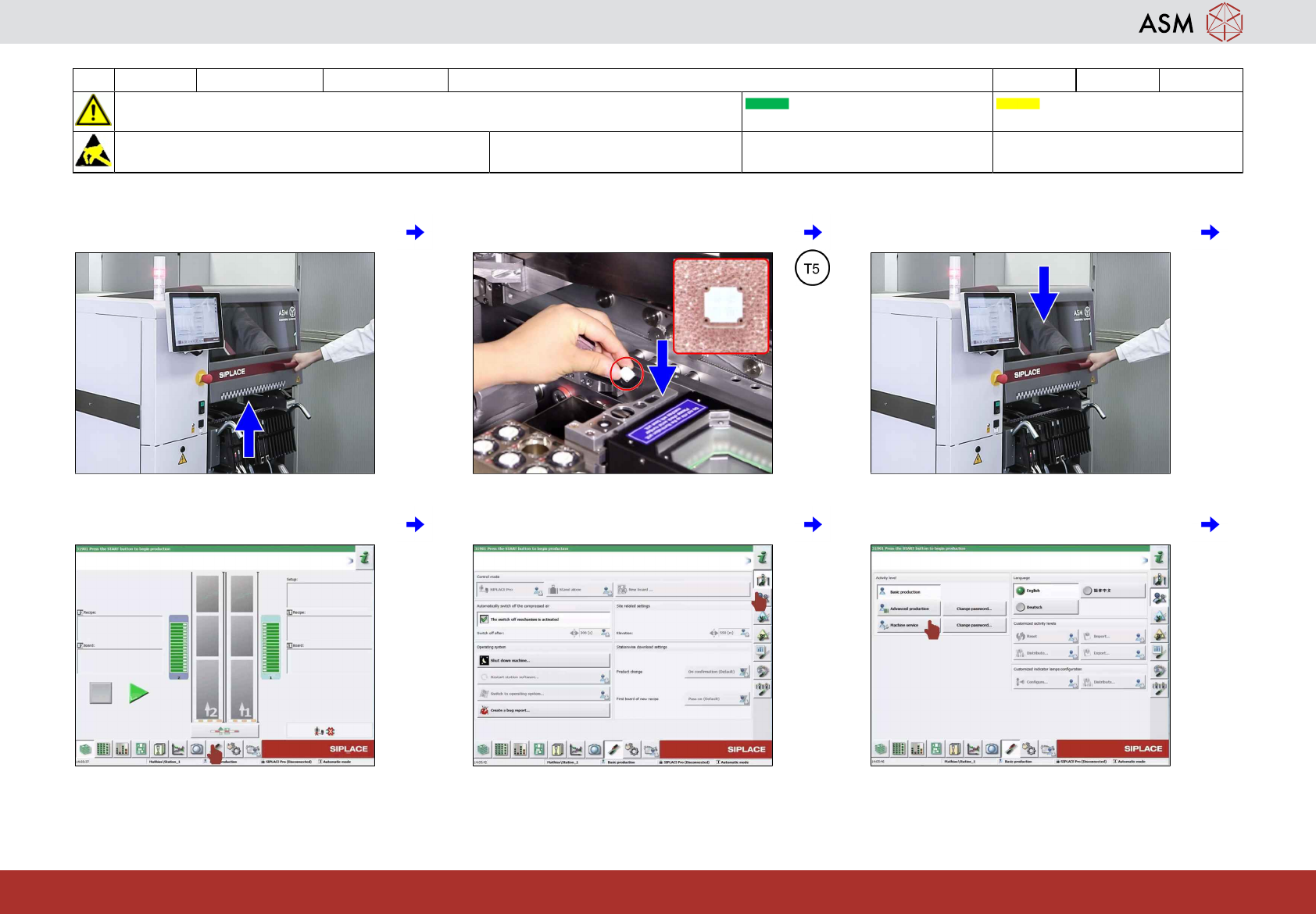Click the ESD hazard symbol in table
Screen dimensions: 1316x914
coord(93,152)
